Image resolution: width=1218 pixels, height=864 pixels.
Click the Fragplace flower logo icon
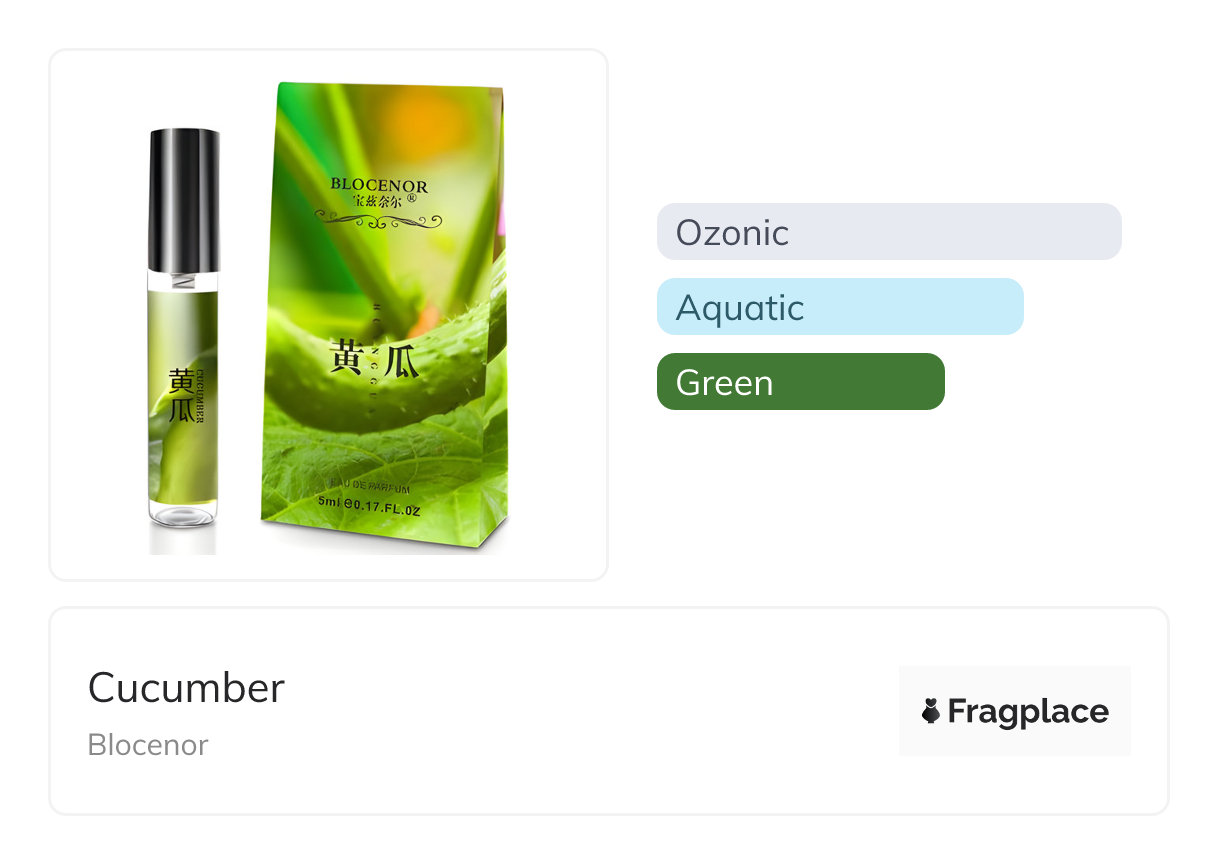tap(931, 711)
